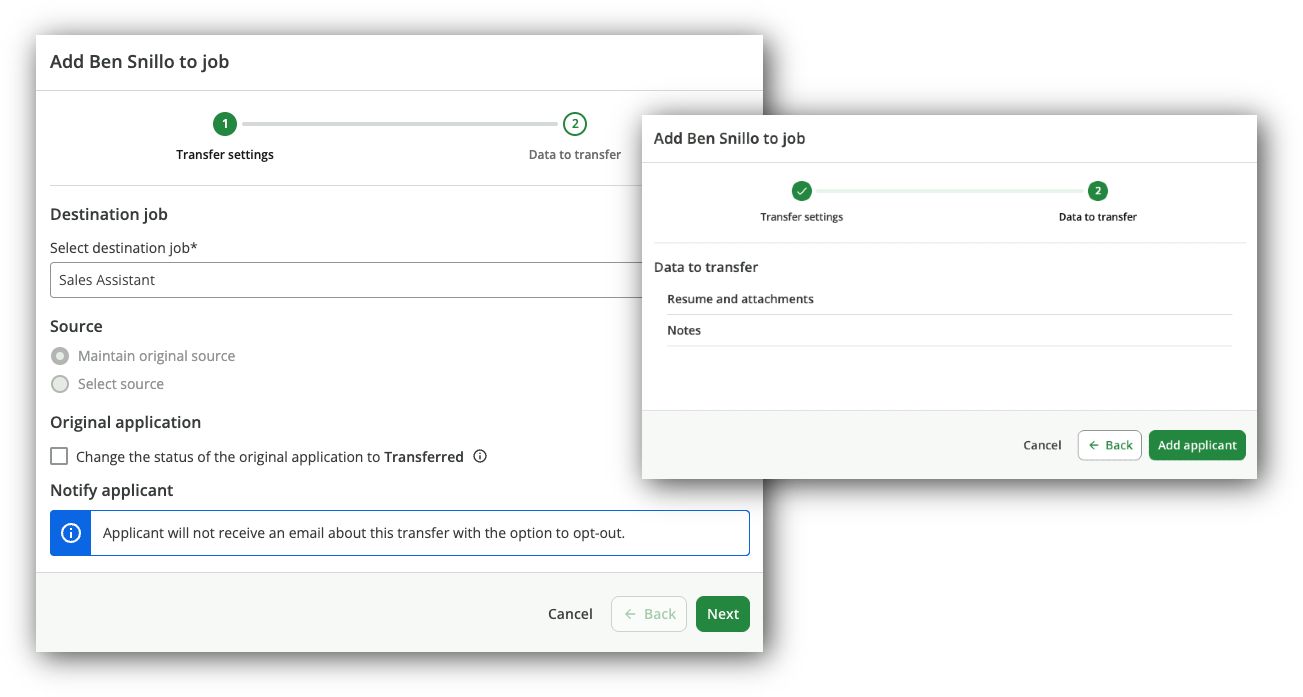The height and width of the screenshot is (697, 1303).
Task: Click the Add applicant button
Action: point(1197,445)
